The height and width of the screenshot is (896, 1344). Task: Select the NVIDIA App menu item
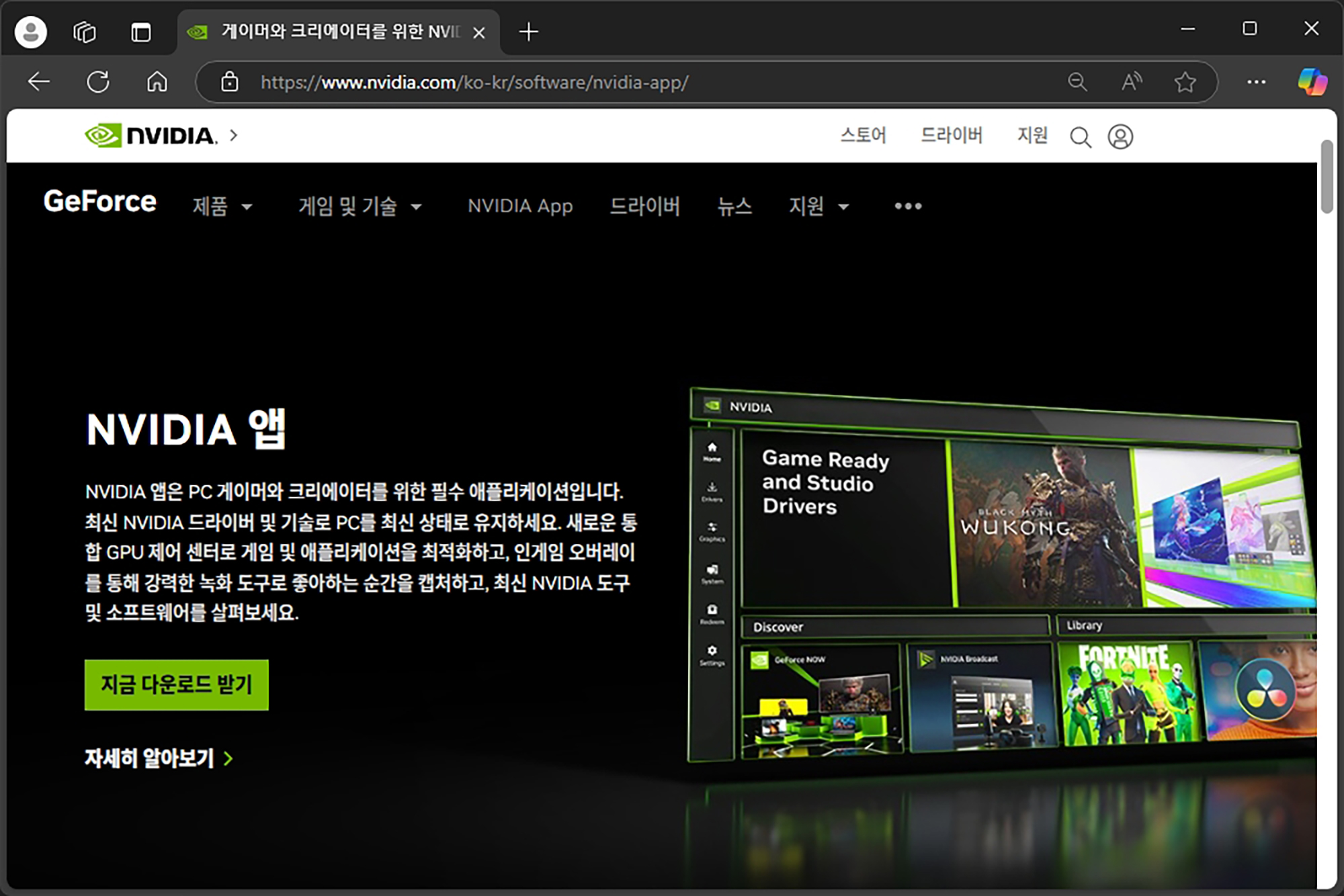520,206
